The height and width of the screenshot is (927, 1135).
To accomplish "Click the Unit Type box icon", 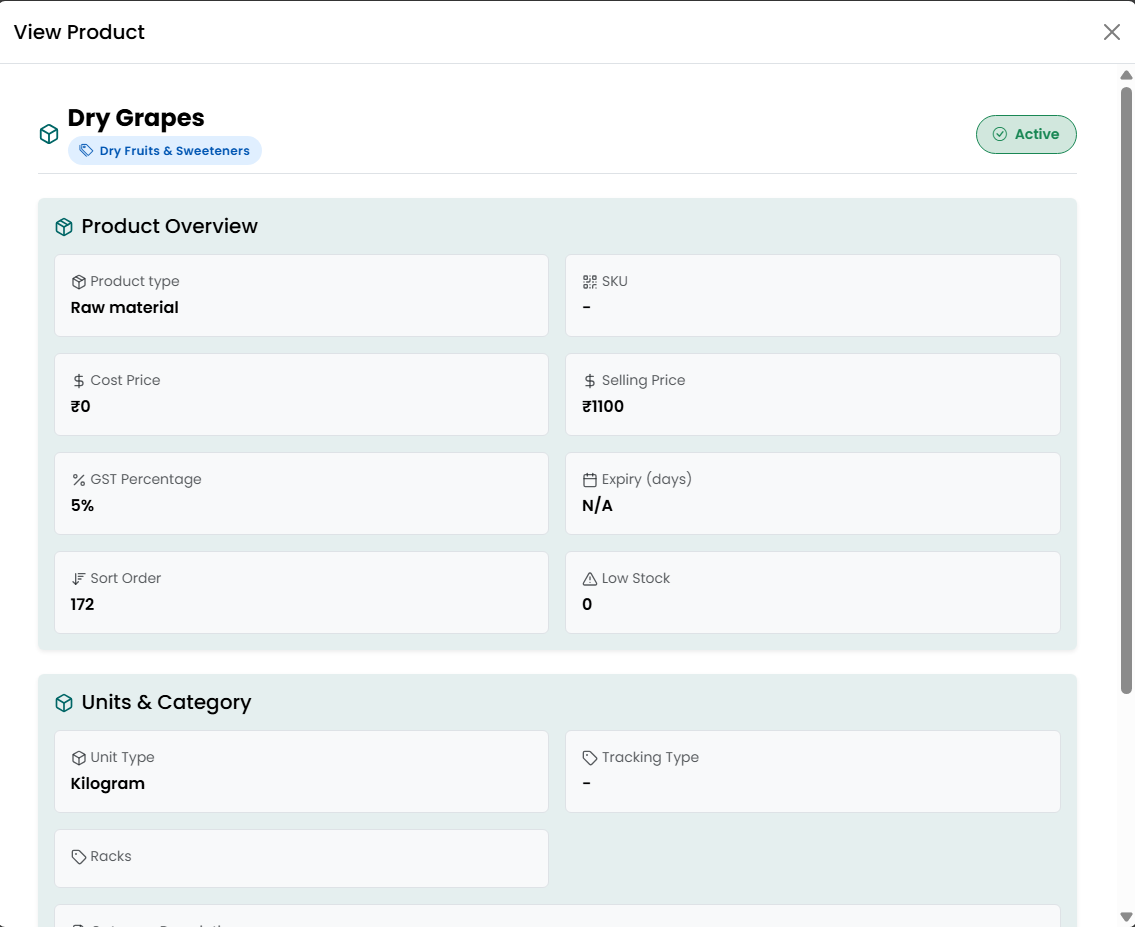I will pyautogui.click(x=79, y=758).
